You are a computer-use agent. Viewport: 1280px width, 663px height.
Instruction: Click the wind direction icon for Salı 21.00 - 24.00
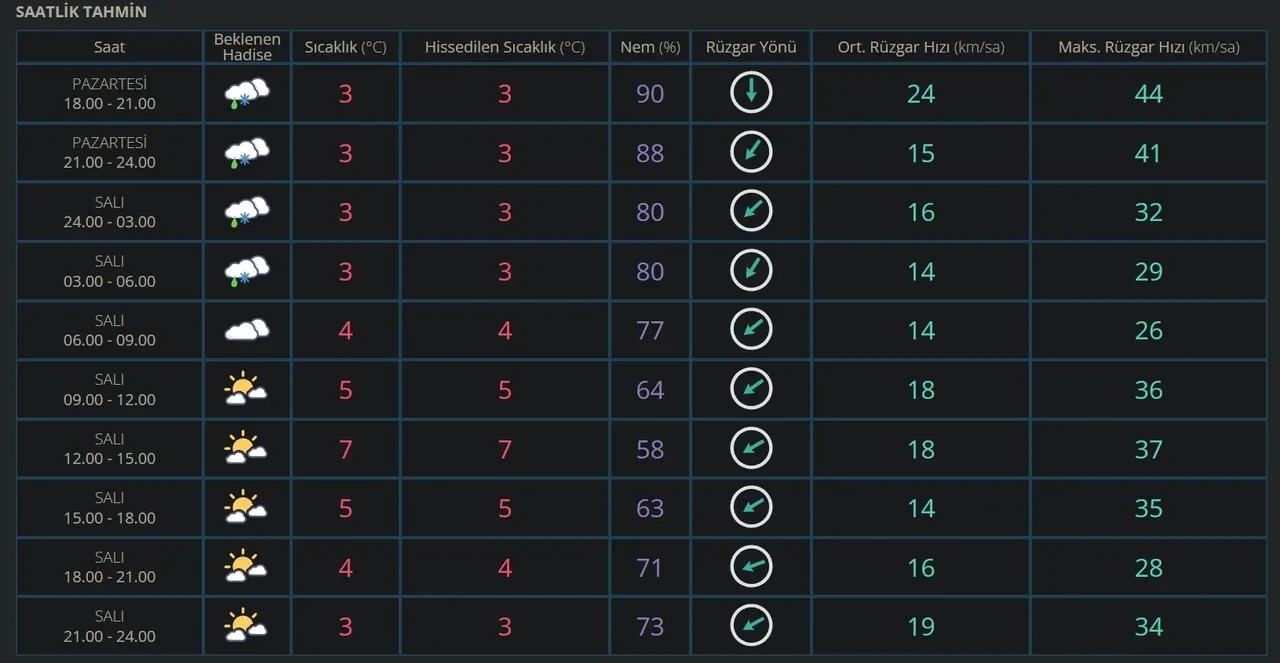751,626
